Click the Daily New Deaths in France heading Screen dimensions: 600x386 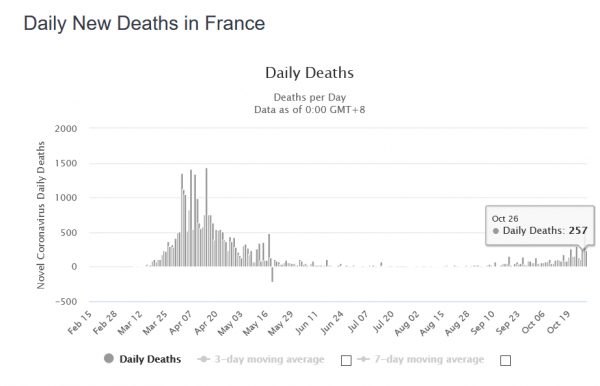(x=144, y=23)
